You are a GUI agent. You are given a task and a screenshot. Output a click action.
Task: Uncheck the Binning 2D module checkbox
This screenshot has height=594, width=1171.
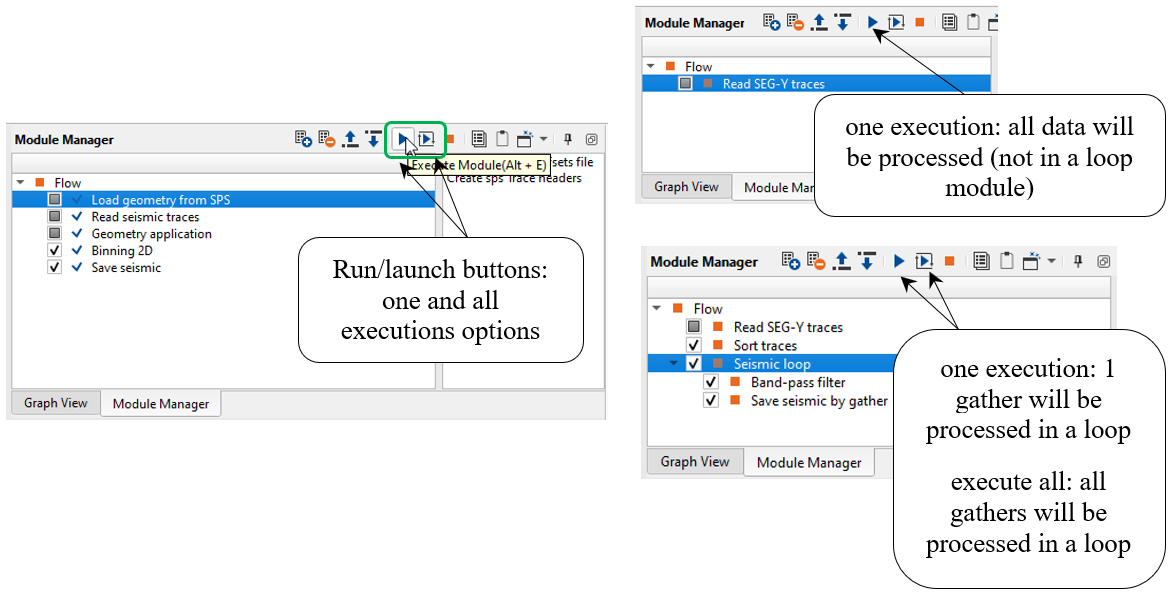click(55, 251)
